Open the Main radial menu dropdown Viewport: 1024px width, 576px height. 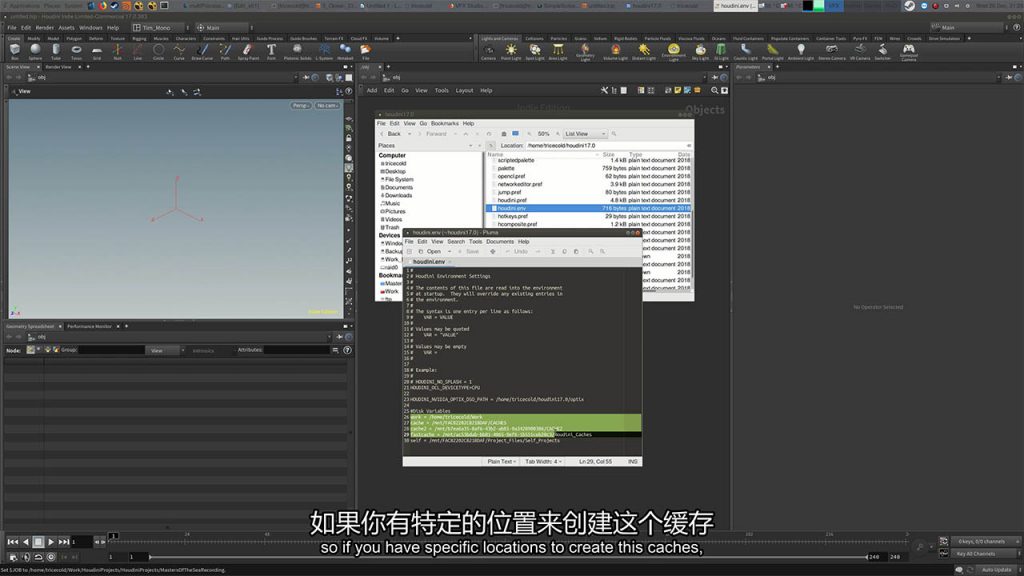click(222, 27)
